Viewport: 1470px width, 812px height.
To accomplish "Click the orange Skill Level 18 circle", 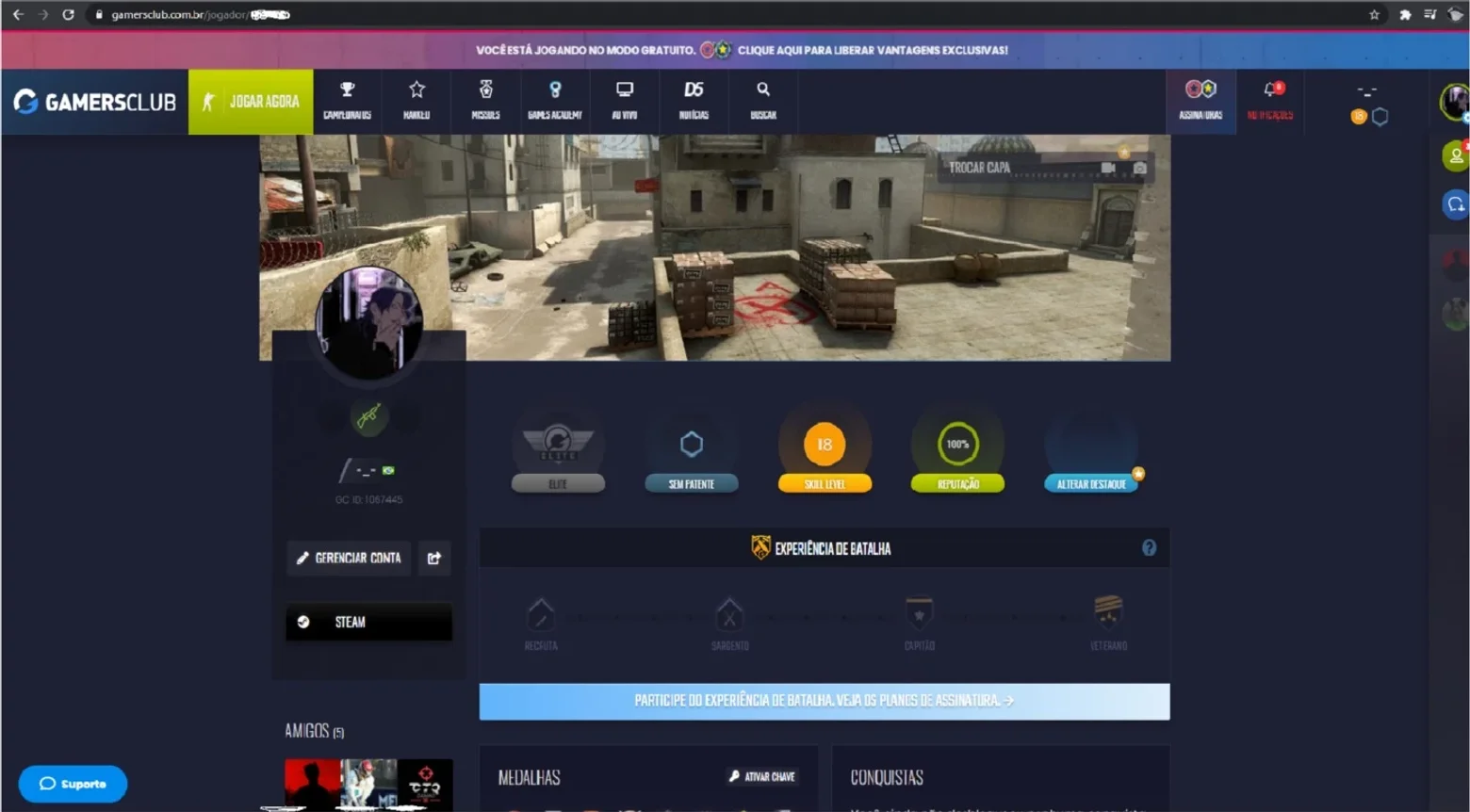I will (825, 444).
